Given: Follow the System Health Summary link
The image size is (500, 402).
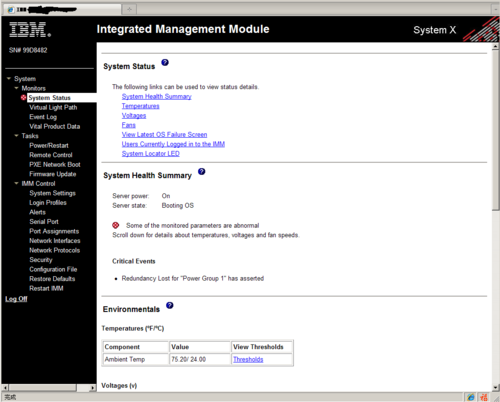Looking at the screenshot, I should click(x=157, y=96).
